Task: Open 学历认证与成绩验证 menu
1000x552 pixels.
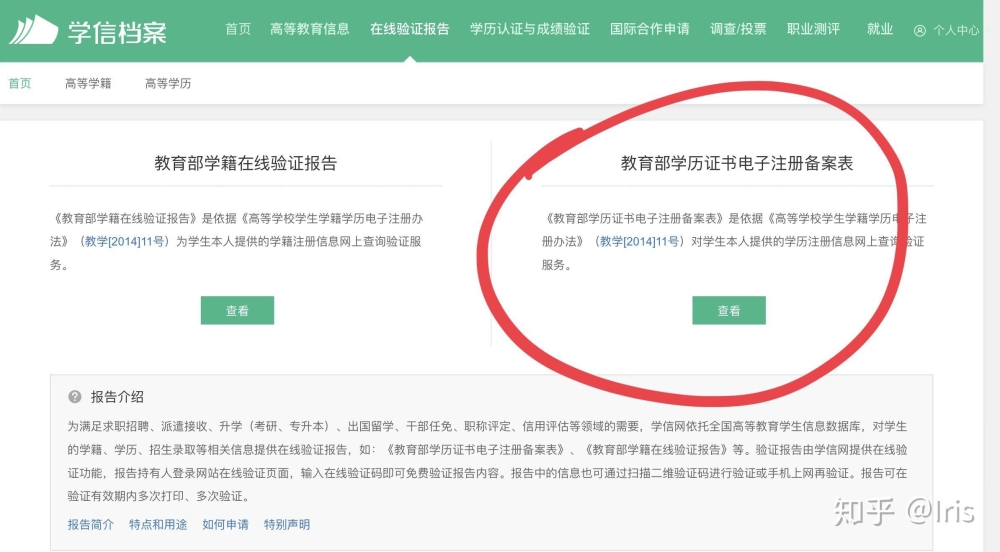Action: [x=529, y=29]
